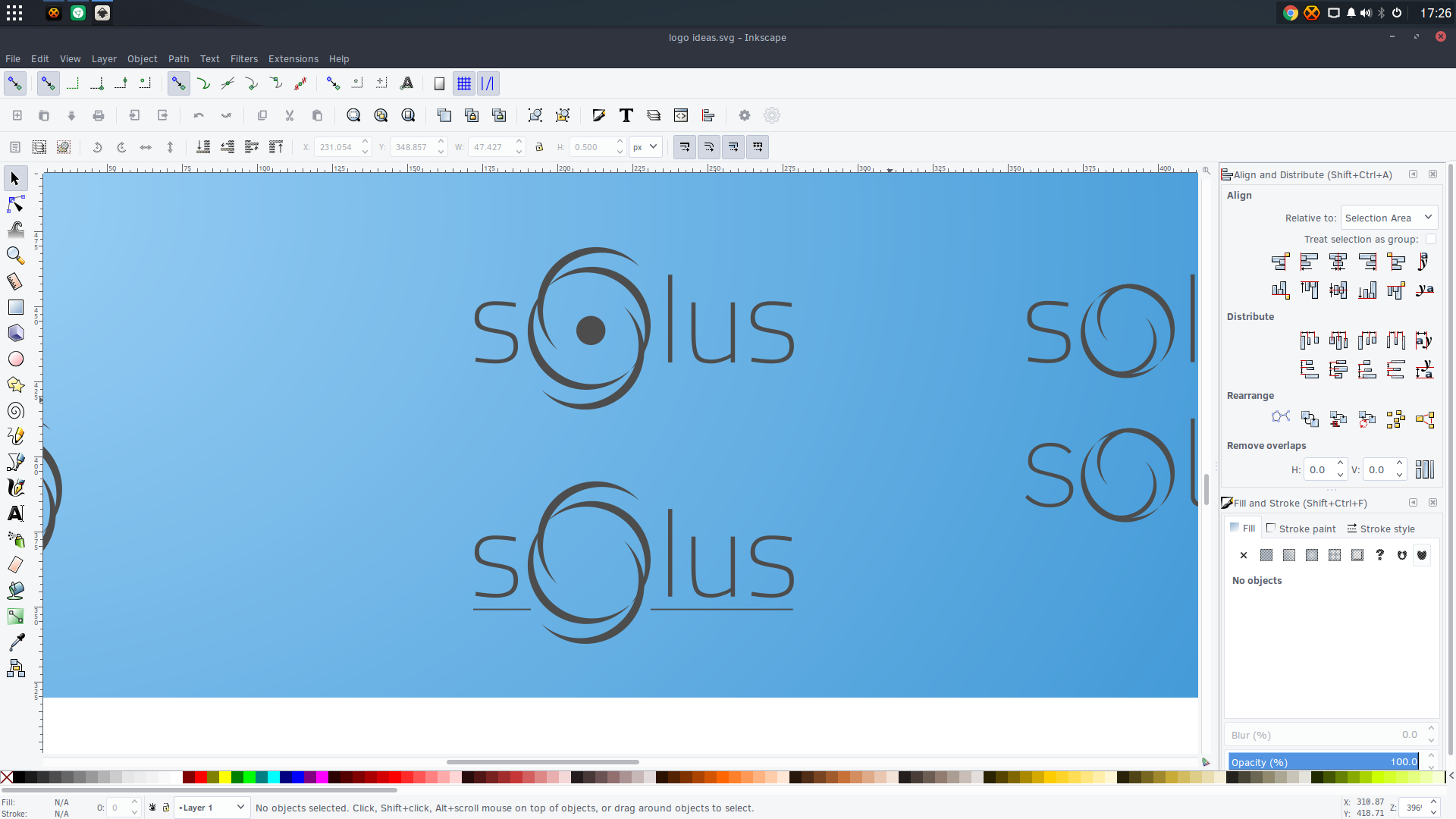Open the Text and Font dialog icon
The height and width of the screenshot is (819, 1456).
coord(626,115)
